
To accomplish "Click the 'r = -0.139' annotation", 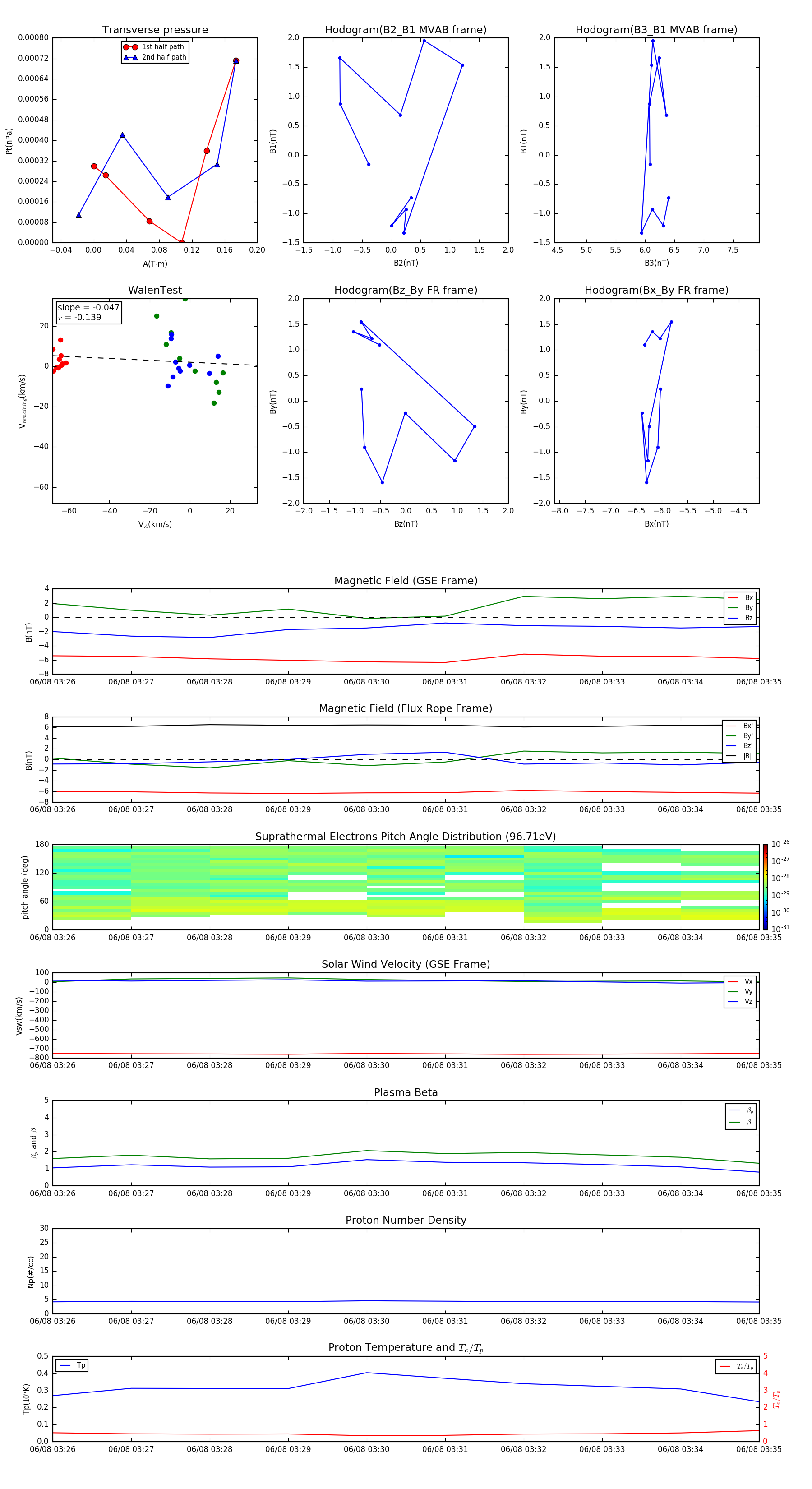I will [x=80, y=317].
